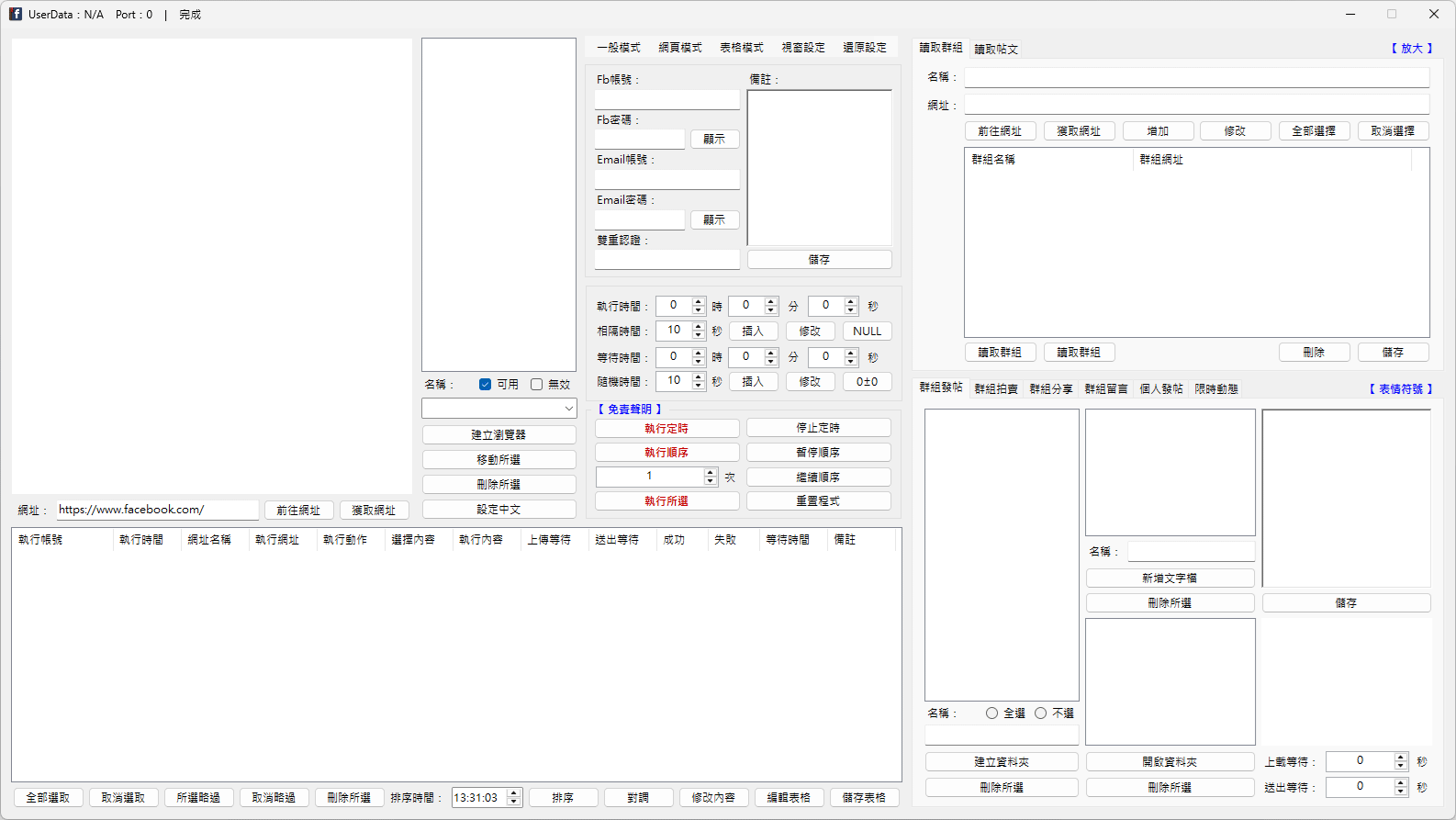Click the 新增文字檔 button
The image size is (1456, 820).
pyautogui.click(x=1170, y=578)
